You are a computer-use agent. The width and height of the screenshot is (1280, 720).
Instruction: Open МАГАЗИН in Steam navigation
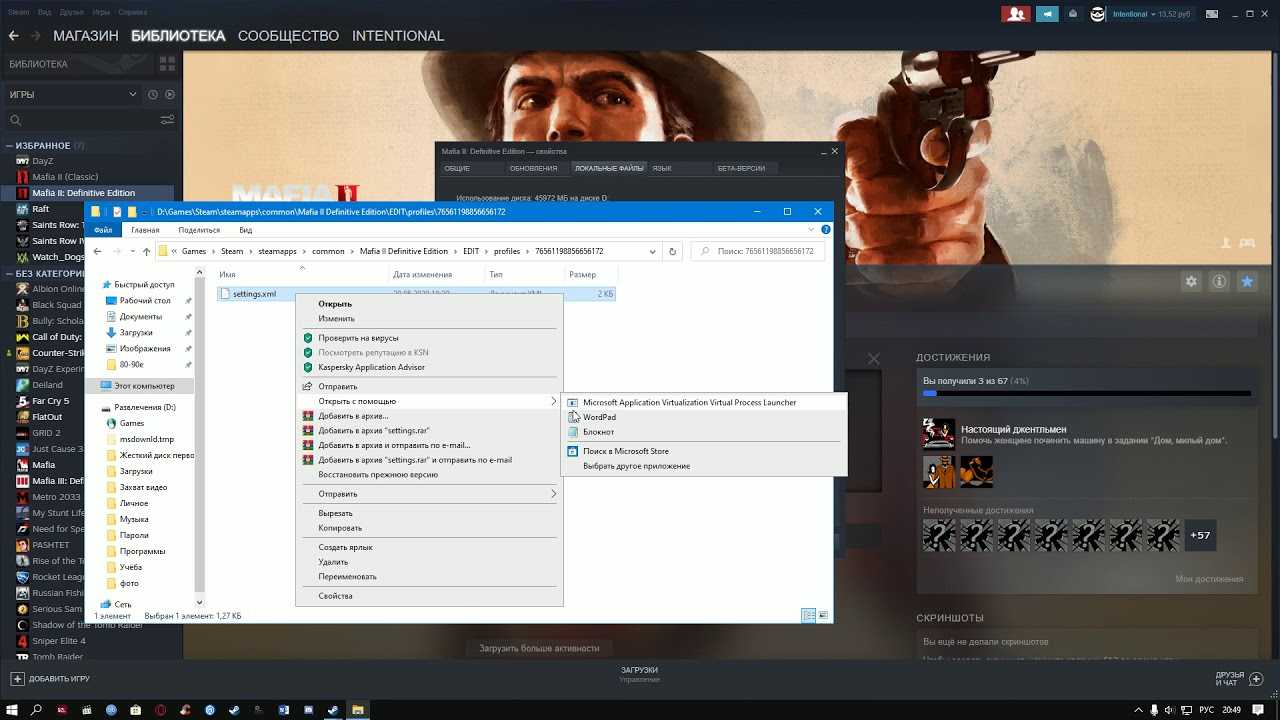[x=86, y=36]
